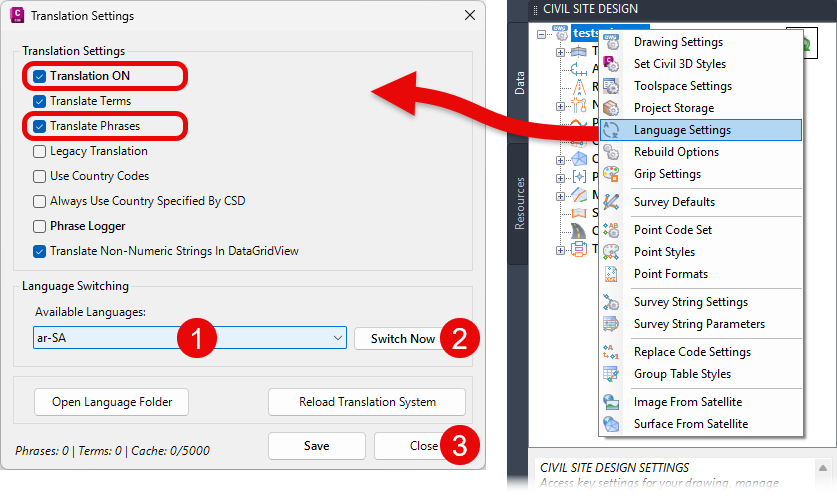This screenshot has height=500, width=837.
Task: Click the Group Table Styles icon
Action: pyautogui.click(x=612, y=374)
